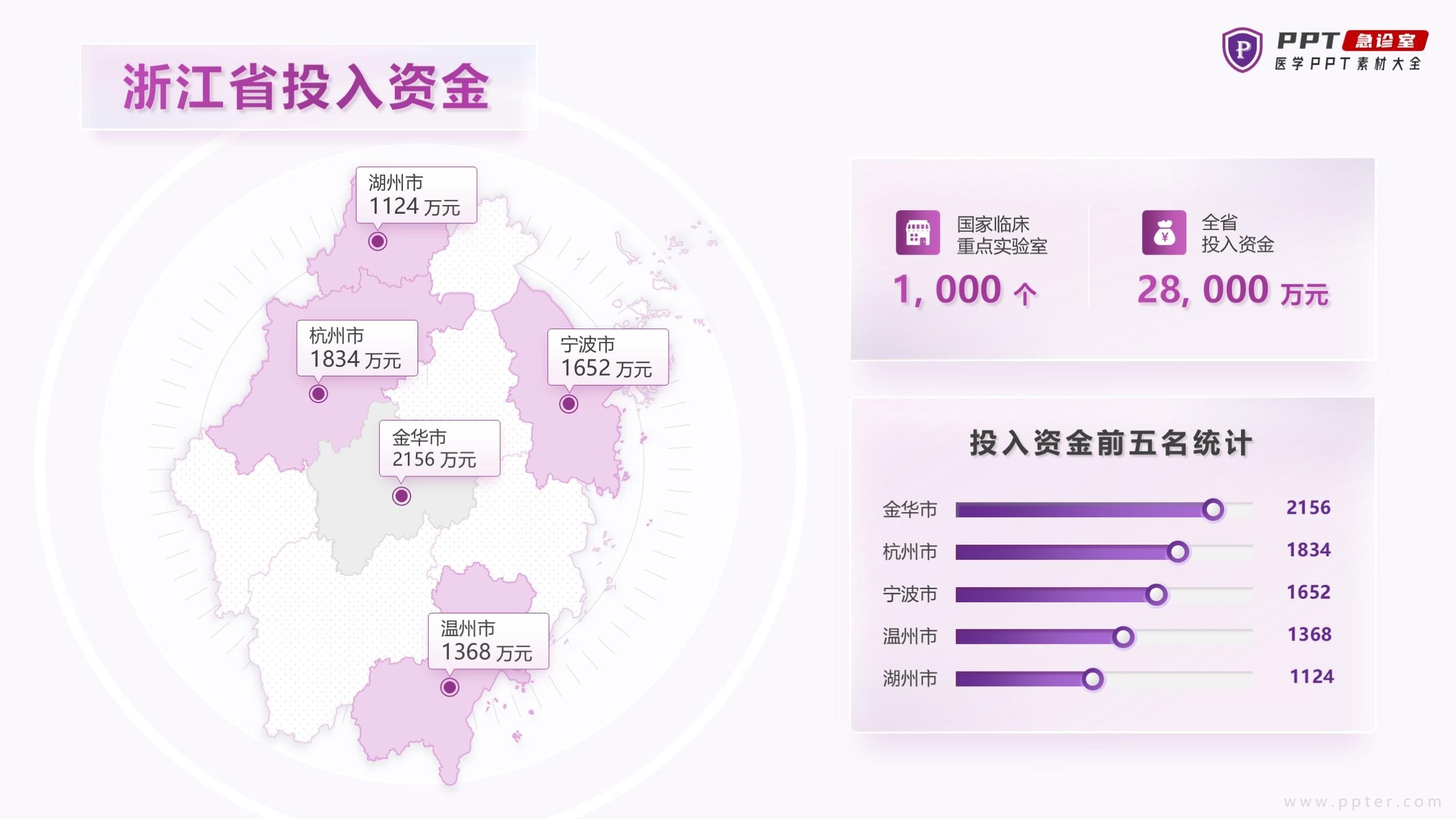Image resolution: width=1456 pixels, height=819 pixels.
Task: Click the Wenzhou map marker dot
Action: [449, 687]
